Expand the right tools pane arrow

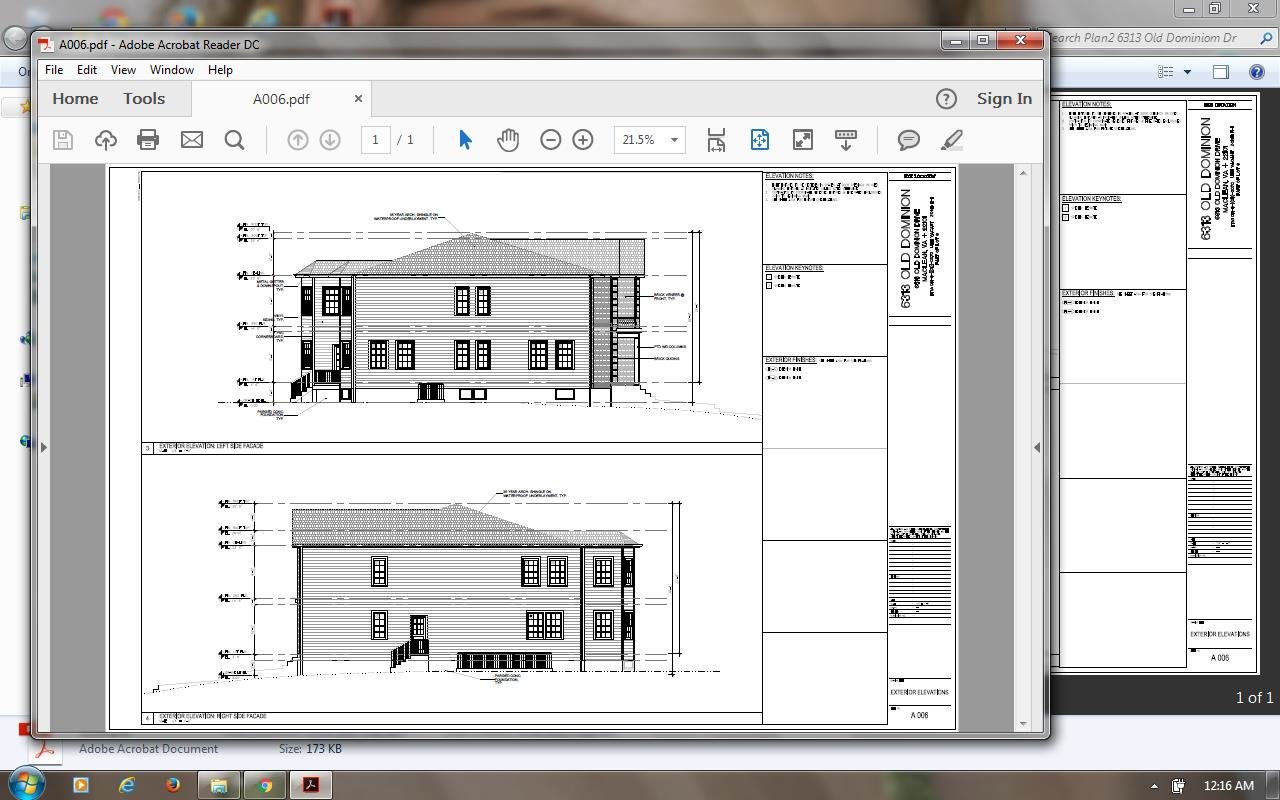click(x=1037, y=447)
